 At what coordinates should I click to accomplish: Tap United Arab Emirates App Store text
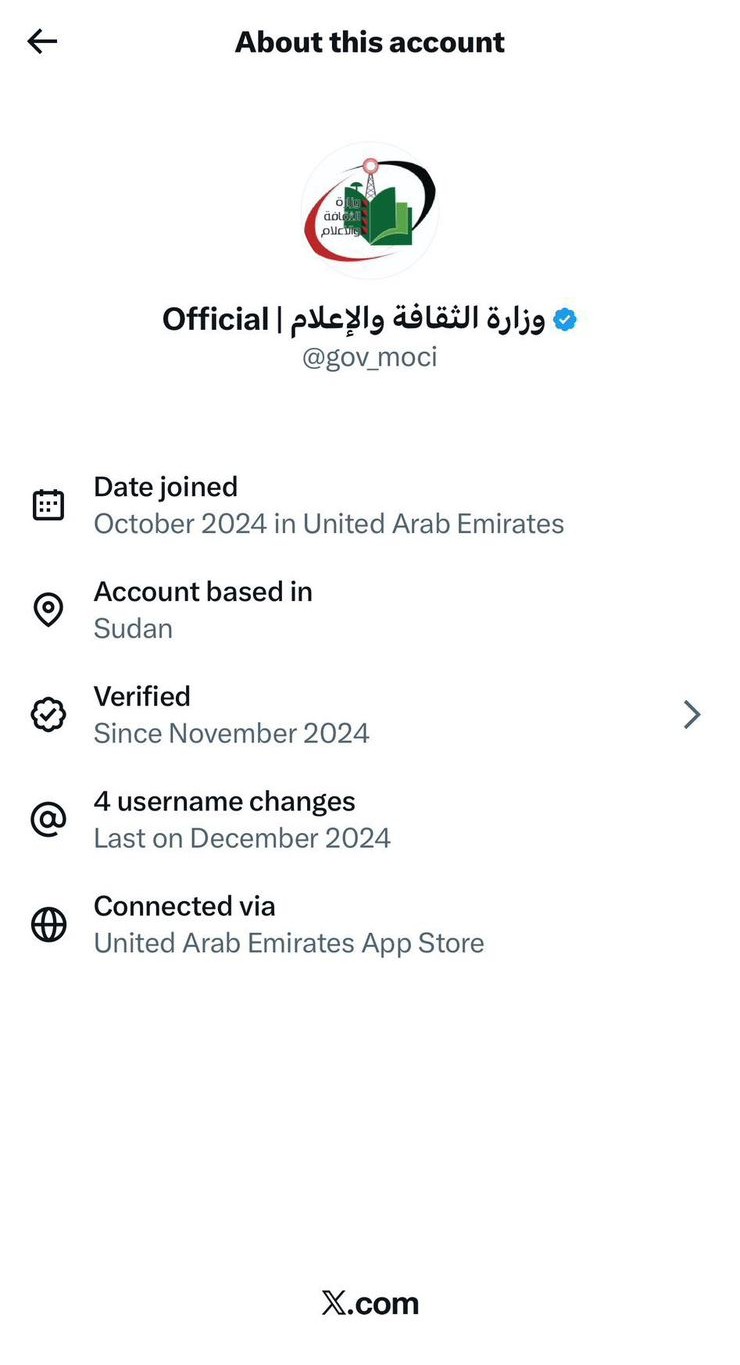(289, 943)
